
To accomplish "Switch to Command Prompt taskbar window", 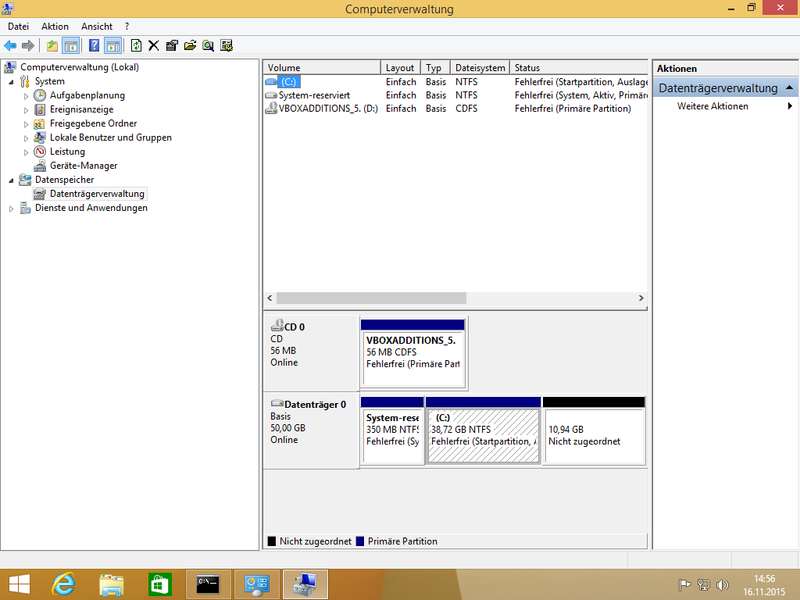I will pos(208,585).
